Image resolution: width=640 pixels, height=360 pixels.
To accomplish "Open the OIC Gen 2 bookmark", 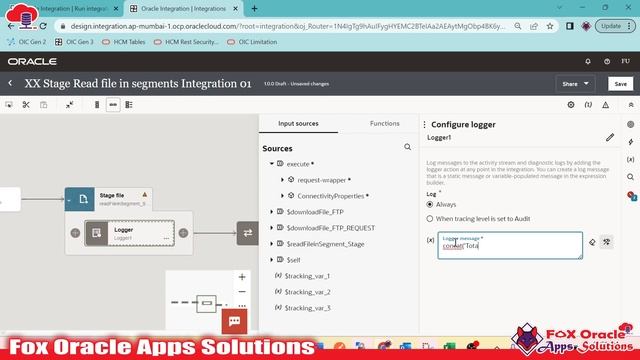I will (27, 42).
